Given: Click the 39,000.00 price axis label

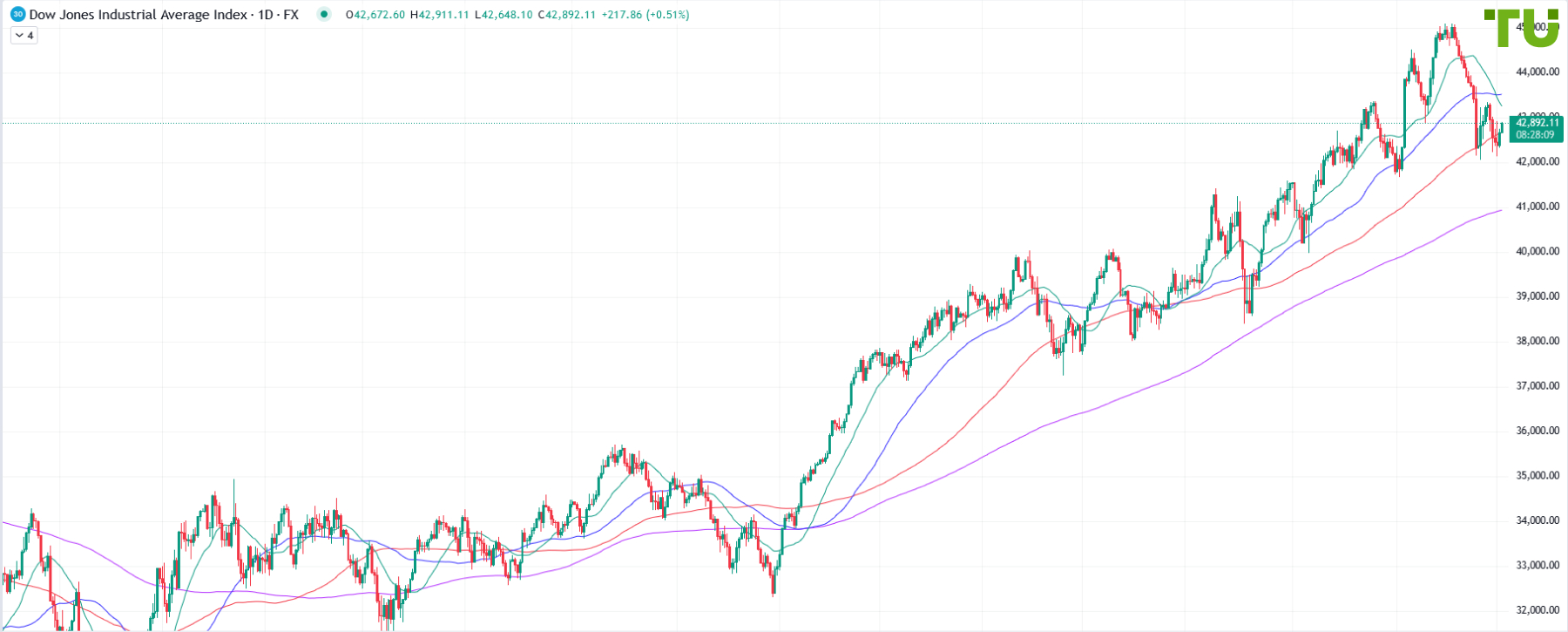Looking at the screenshot, I should (1538, 296).
